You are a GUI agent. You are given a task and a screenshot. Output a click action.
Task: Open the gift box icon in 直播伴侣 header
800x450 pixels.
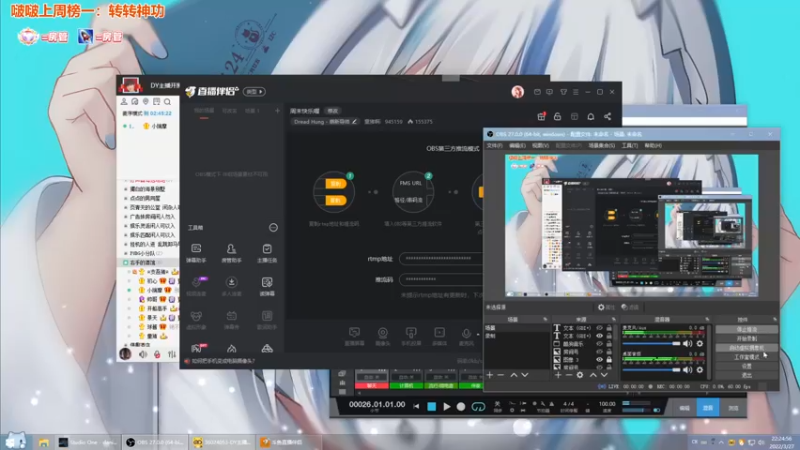coord(541,116)
